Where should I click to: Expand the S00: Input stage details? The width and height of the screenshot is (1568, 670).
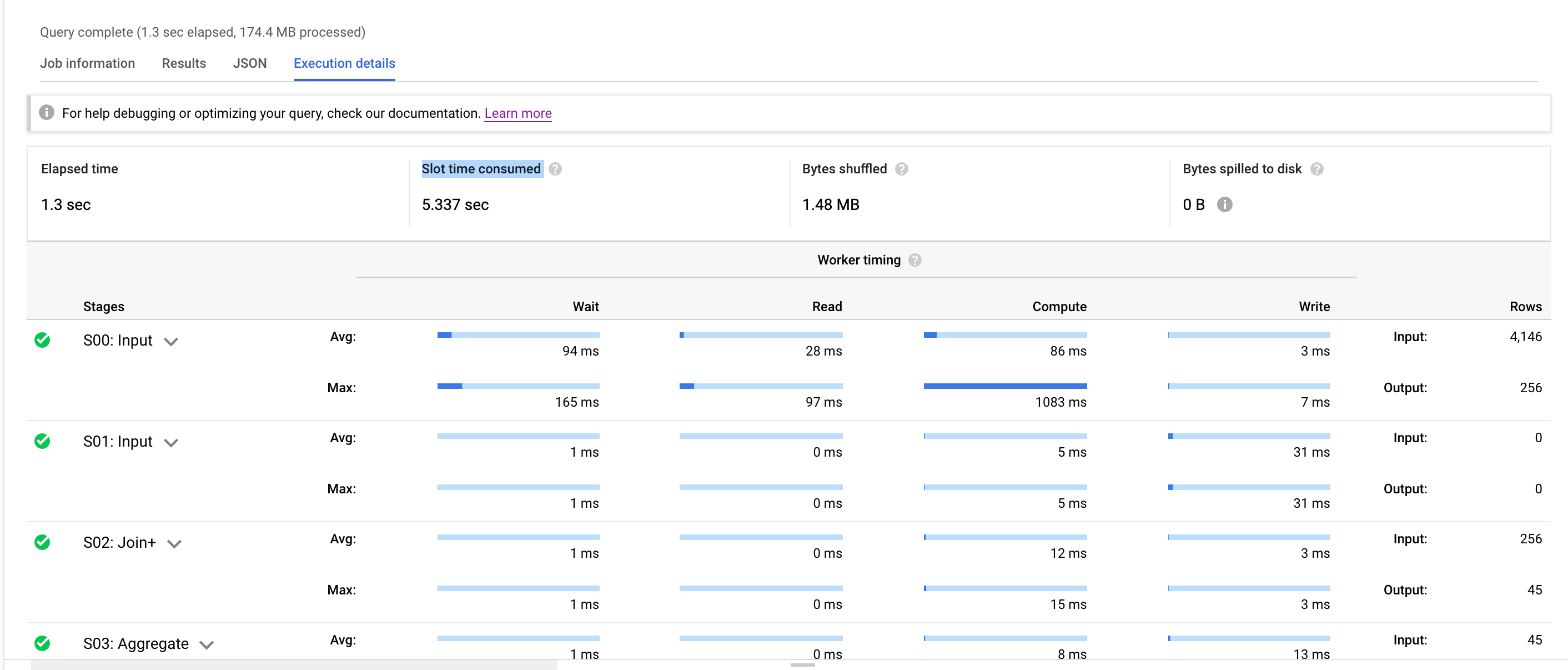pos(170,342)
